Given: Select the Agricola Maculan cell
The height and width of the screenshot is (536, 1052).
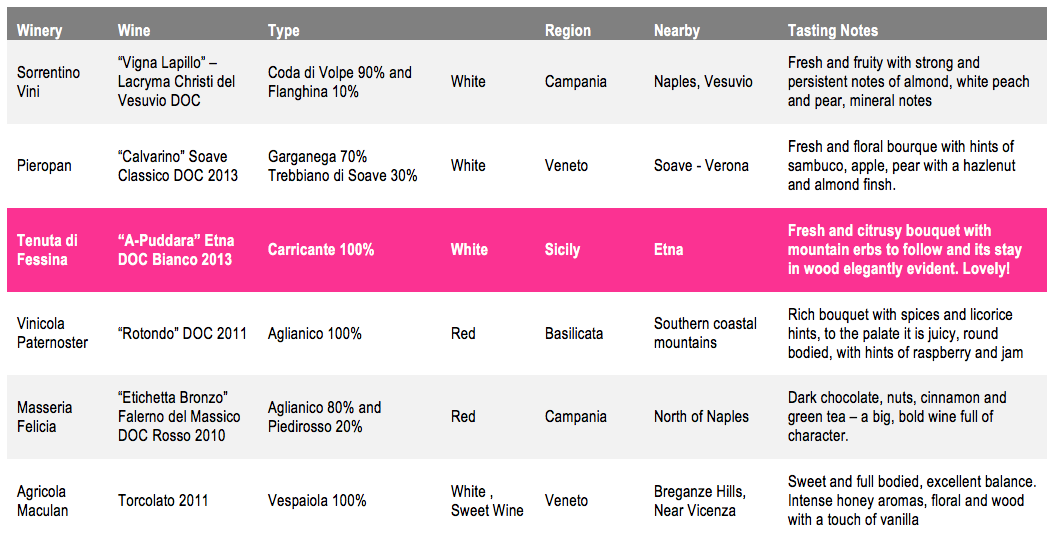Looking at the screenshot, I should tap(42, 500).
